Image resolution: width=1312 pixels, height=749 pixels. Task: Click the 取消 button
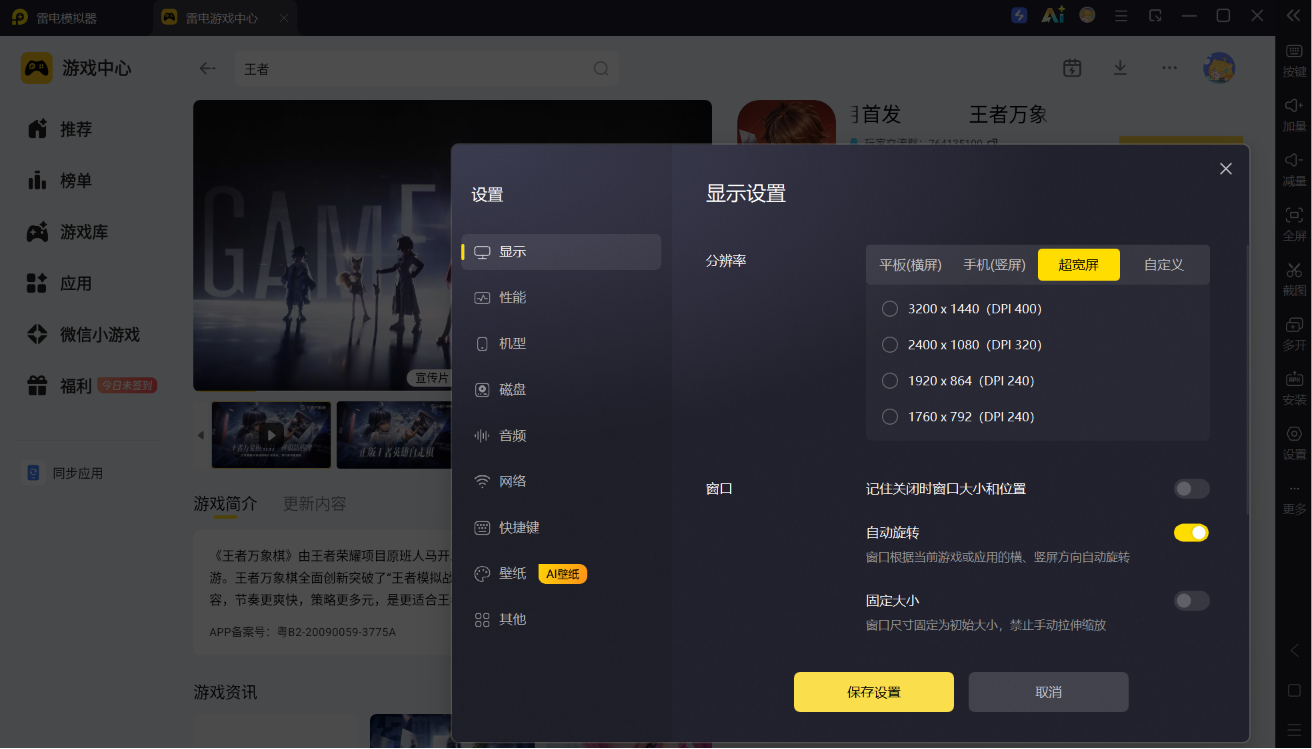(1049, 692)
